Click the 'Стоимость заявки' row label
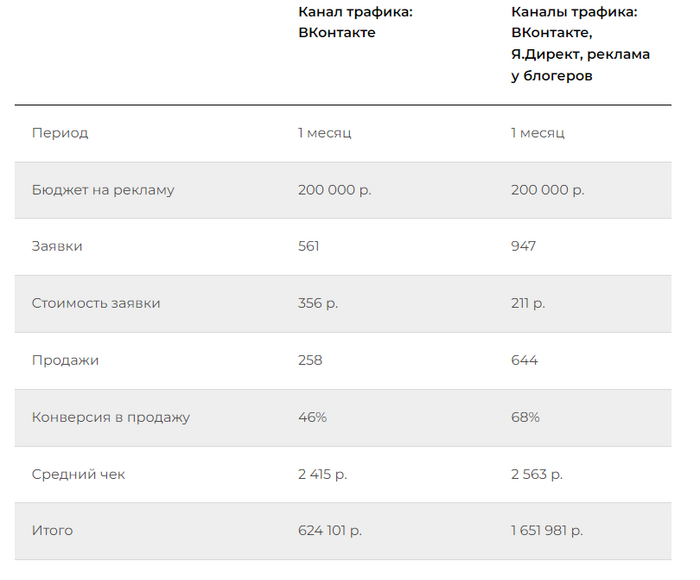Screen dimensions: 700x580 click(96, 303)
